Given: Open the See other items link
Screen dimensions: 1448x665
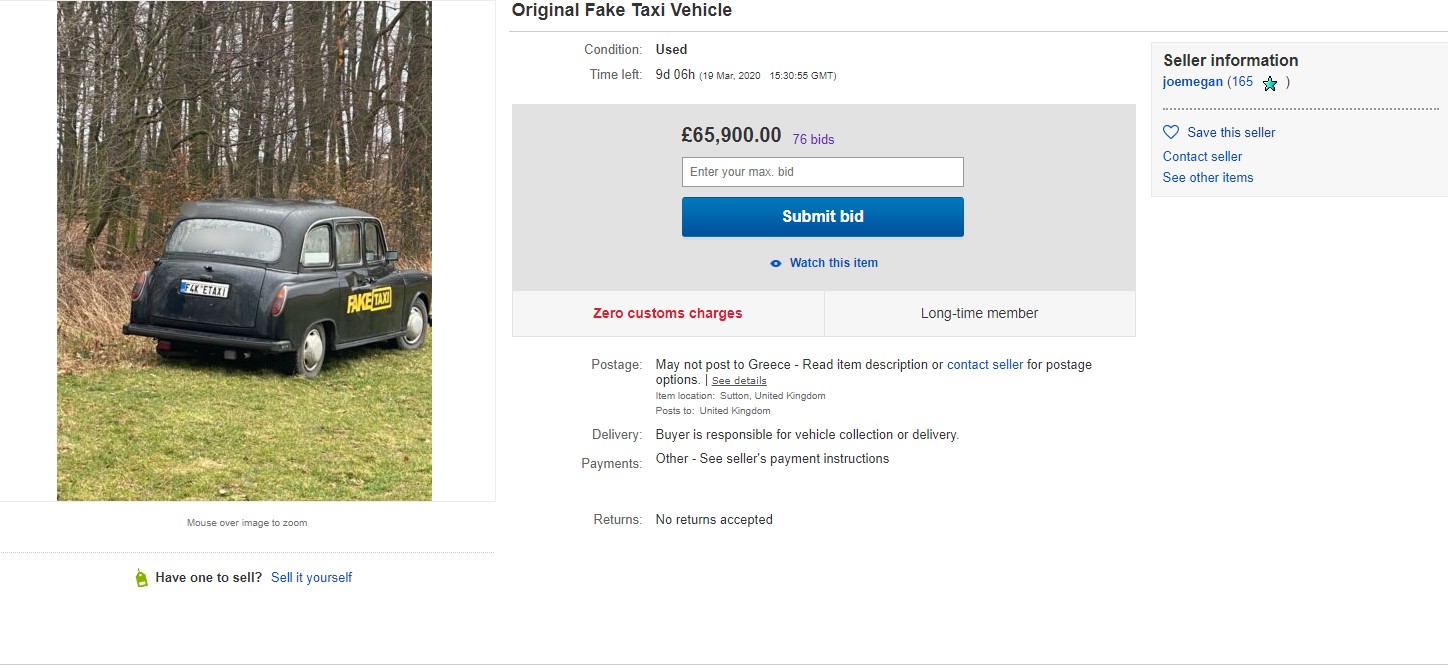Looking at the screenshot, I should [x=1207, y=177].
